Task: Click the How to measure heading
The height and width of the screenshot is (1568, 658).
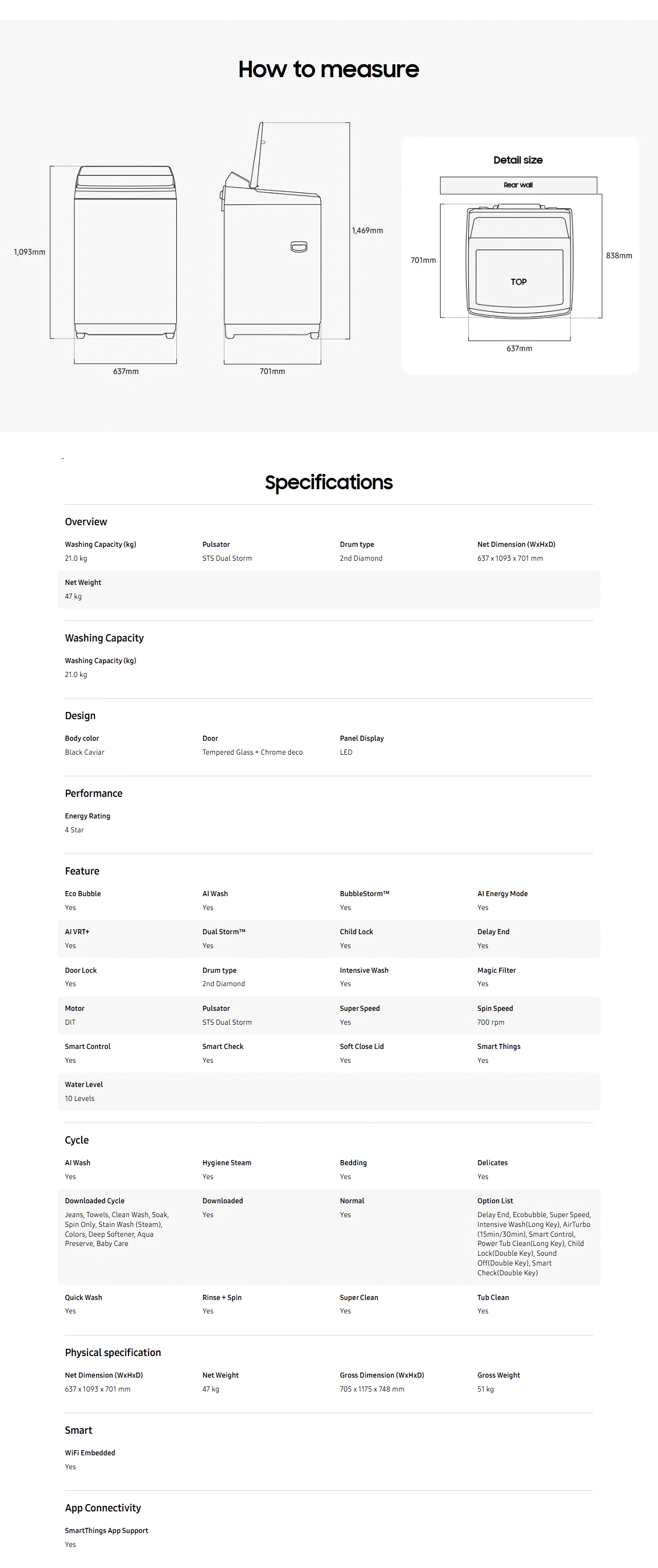Action: (x=328, y=69)
